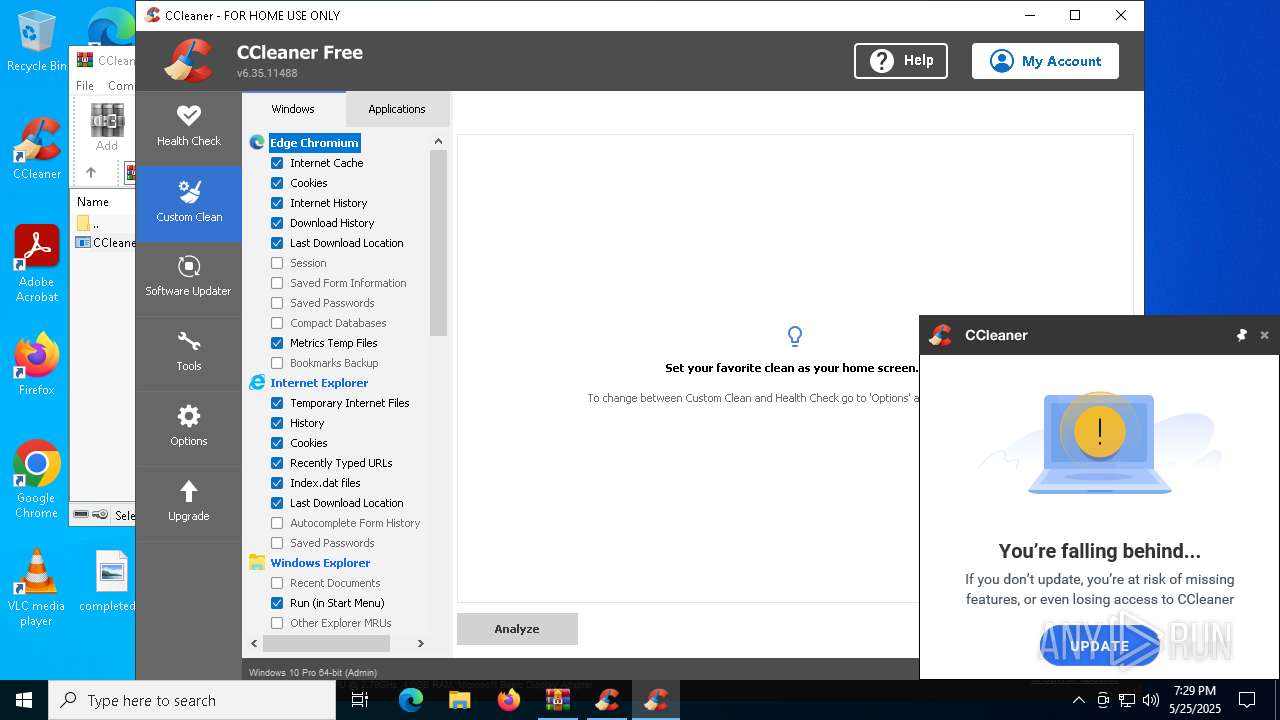Open WinRAR from the taskbar
The width and height of the screenshot is (1280, 720).
[557, 700]
